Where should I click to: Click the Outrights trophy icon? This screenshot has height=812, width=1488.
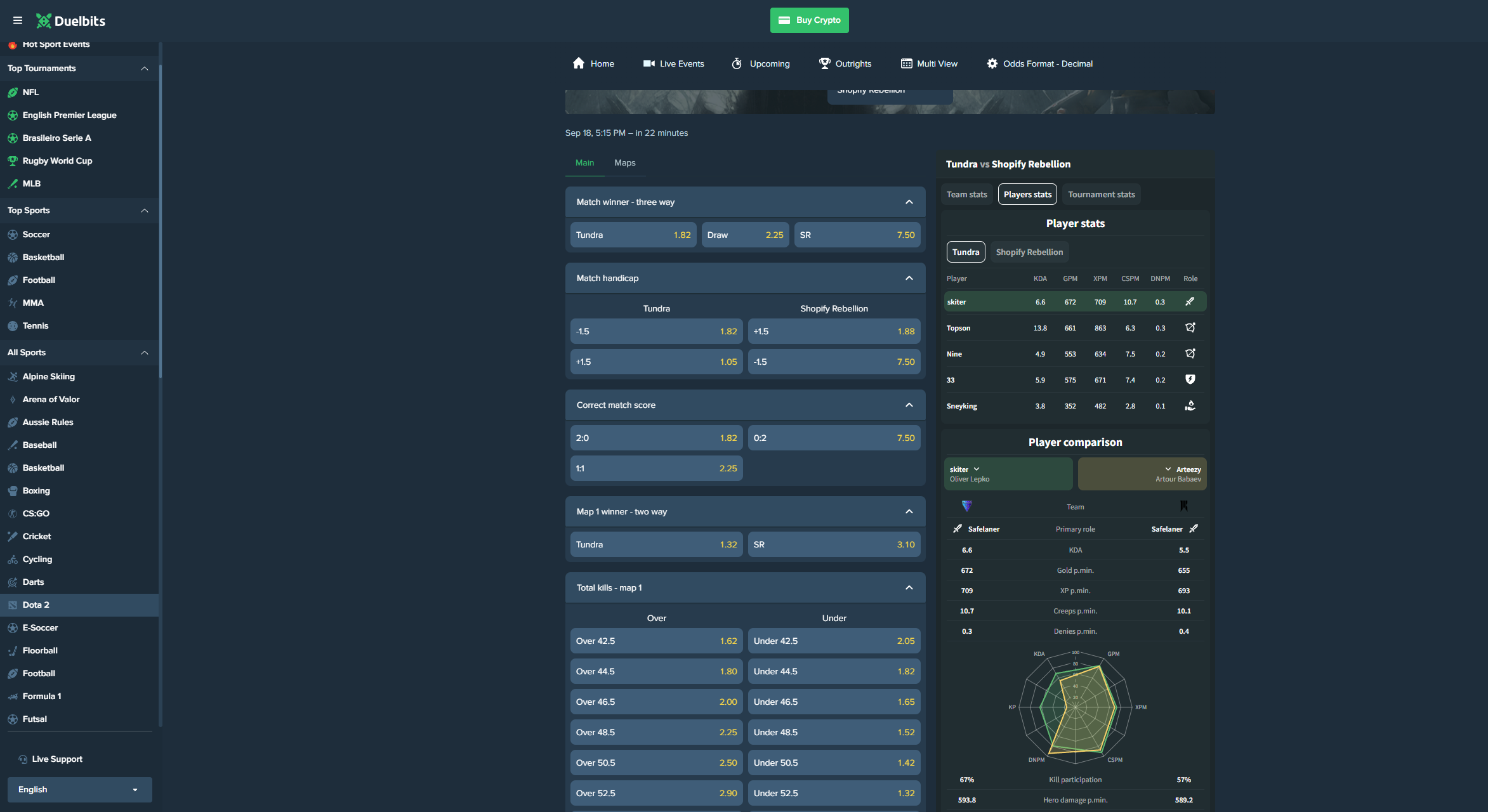tap(824, 63)
